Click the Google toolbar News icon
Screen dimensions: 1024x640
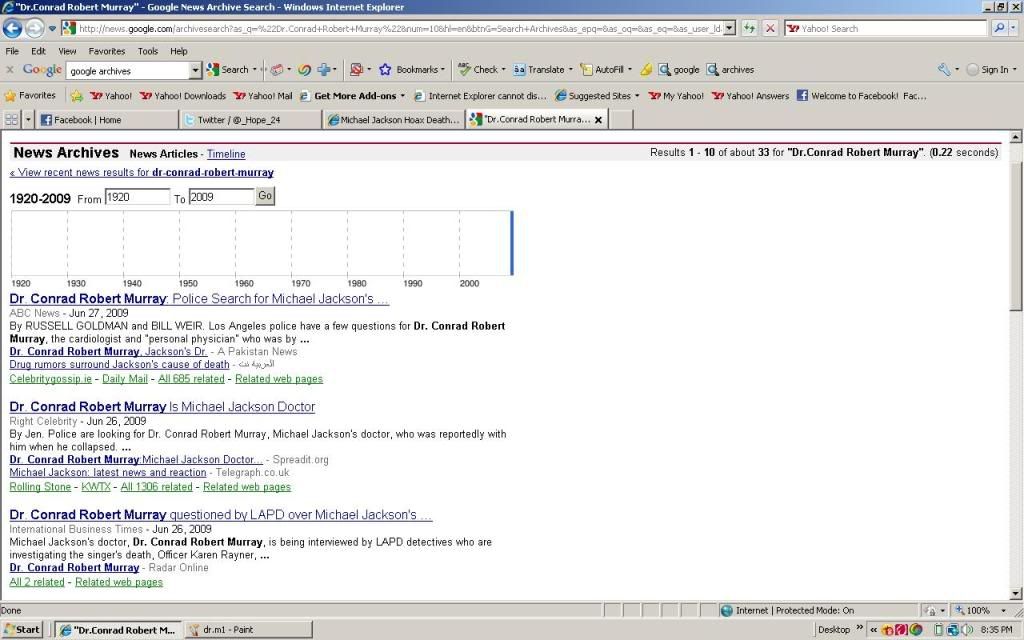[277, 69]
